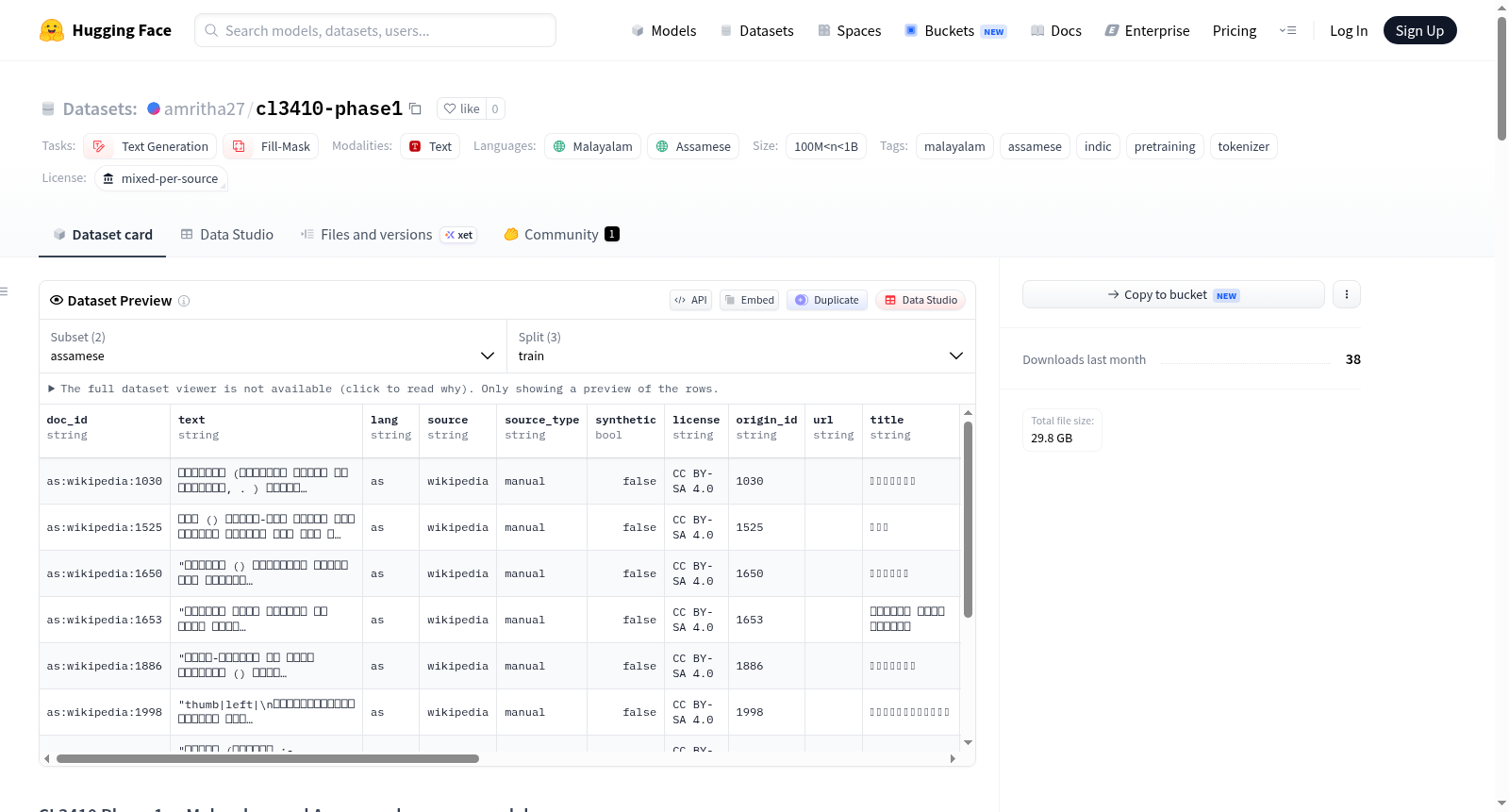Viewport: 1509px width, 812px height.
Task: Open the Split dropdown showing train
Action: (x=740, y=346)
